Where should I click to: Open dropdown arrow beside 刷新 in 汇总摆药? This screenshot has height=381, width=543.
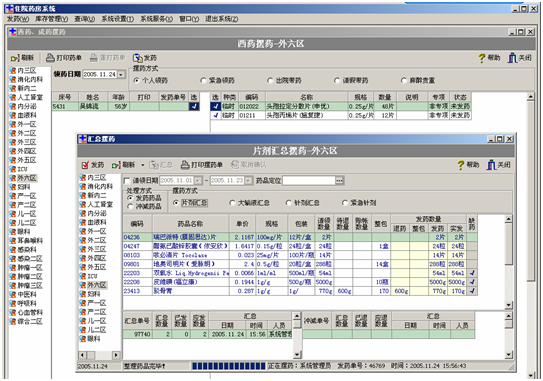point(142,165)
